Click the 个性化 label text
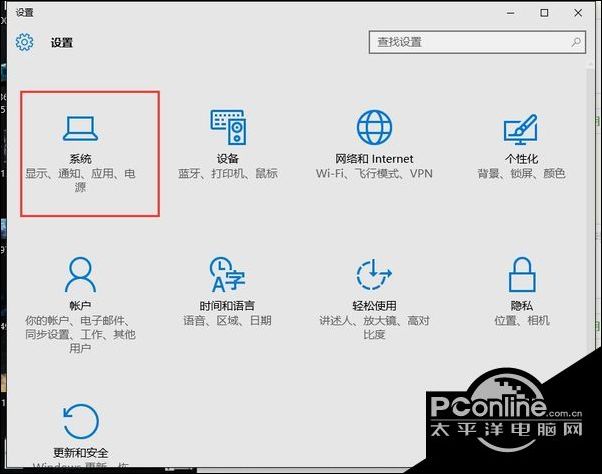The image size is (602, 474). pos(521,159)
